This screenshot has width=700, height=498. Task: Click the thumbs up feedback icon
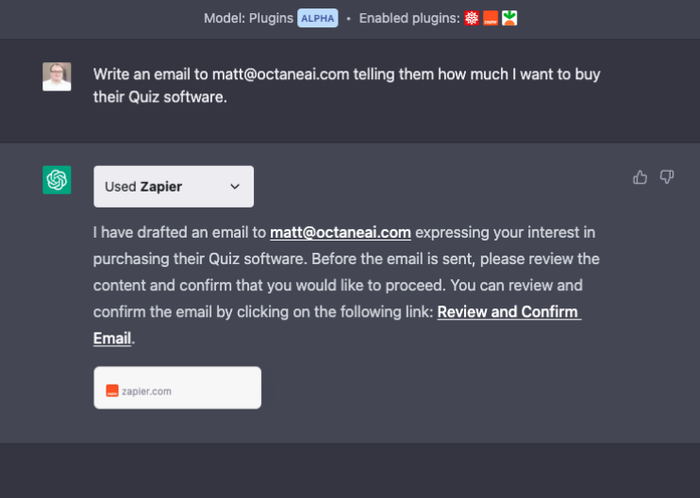click(x=640, y=177)
